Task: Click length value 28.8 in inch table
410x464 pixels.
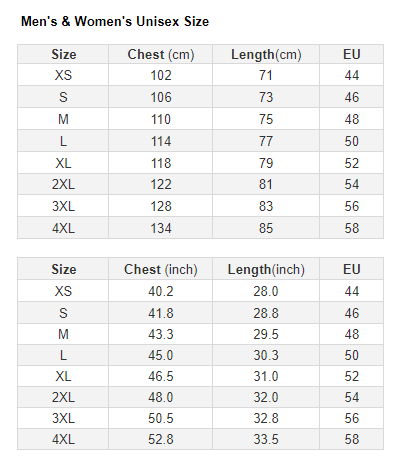Action: pos(266,313)
